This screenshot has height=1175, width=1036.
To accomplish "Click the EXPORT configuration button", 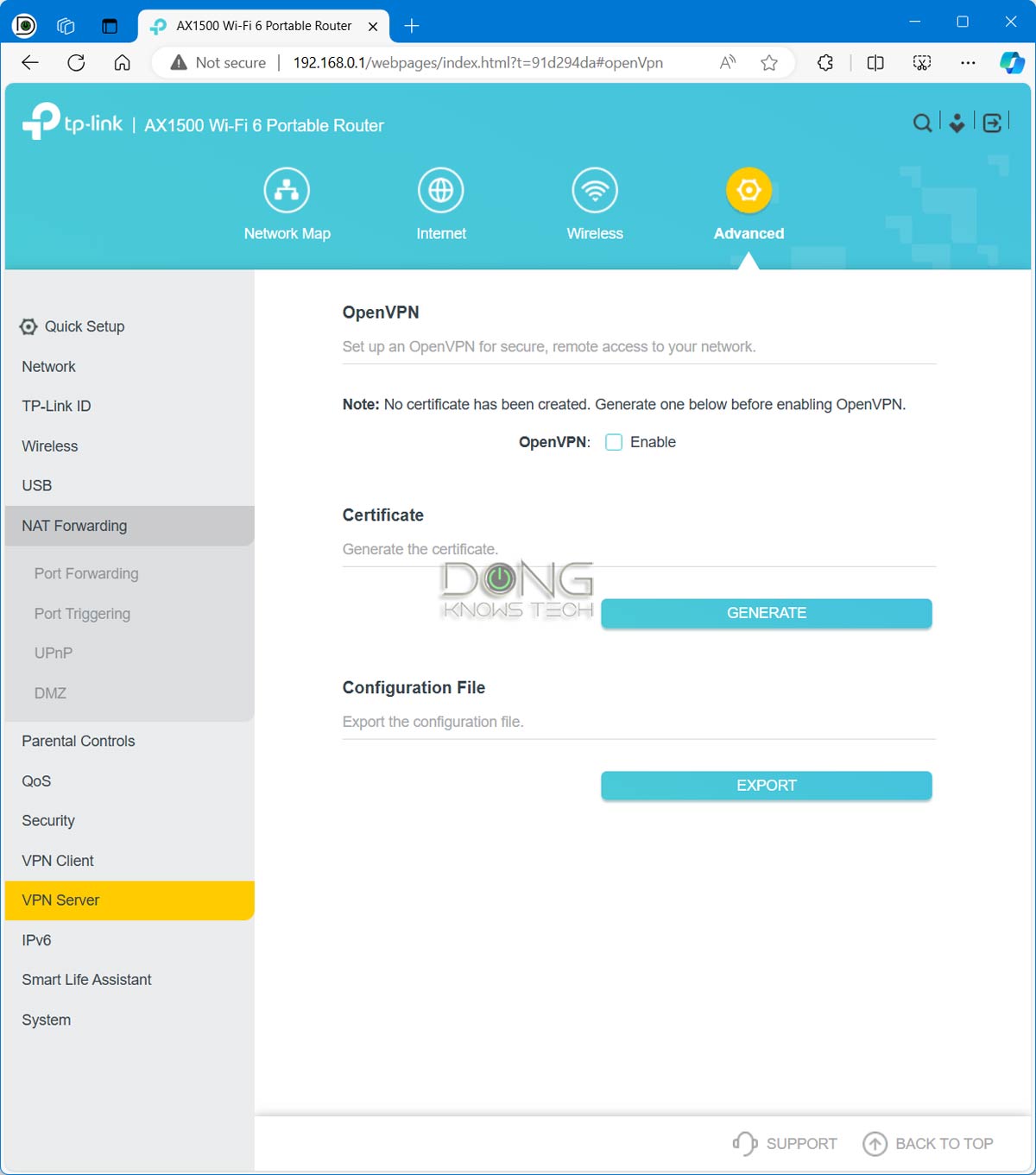I will (767, 786).
